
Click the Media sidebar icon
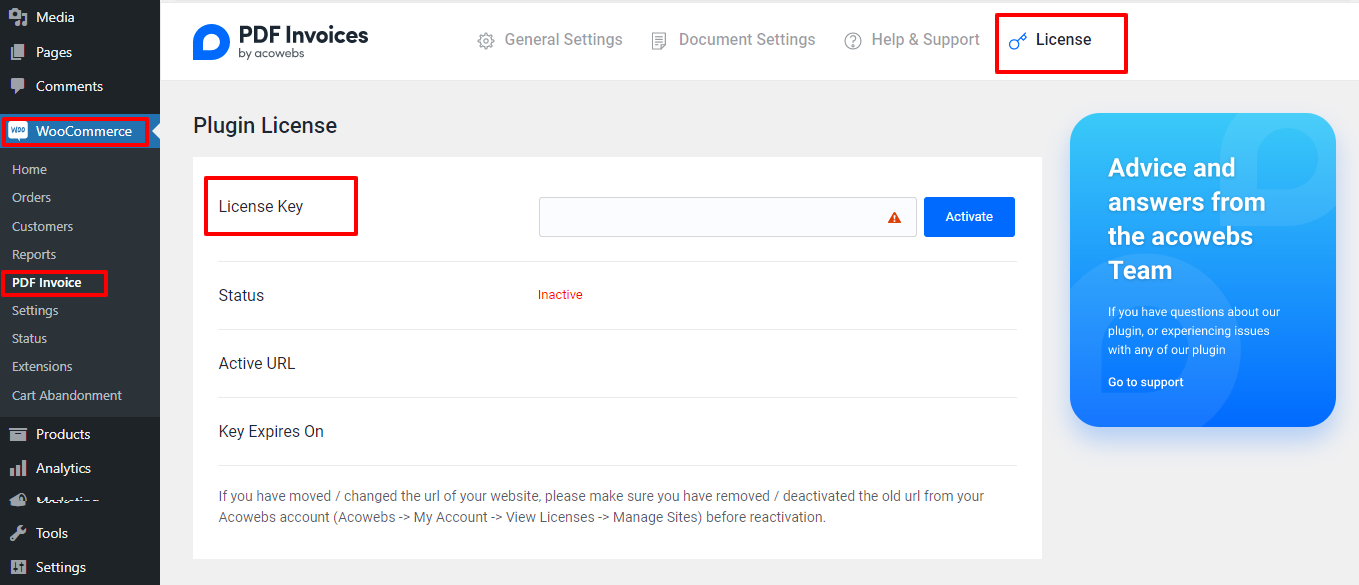click(18, 17)
